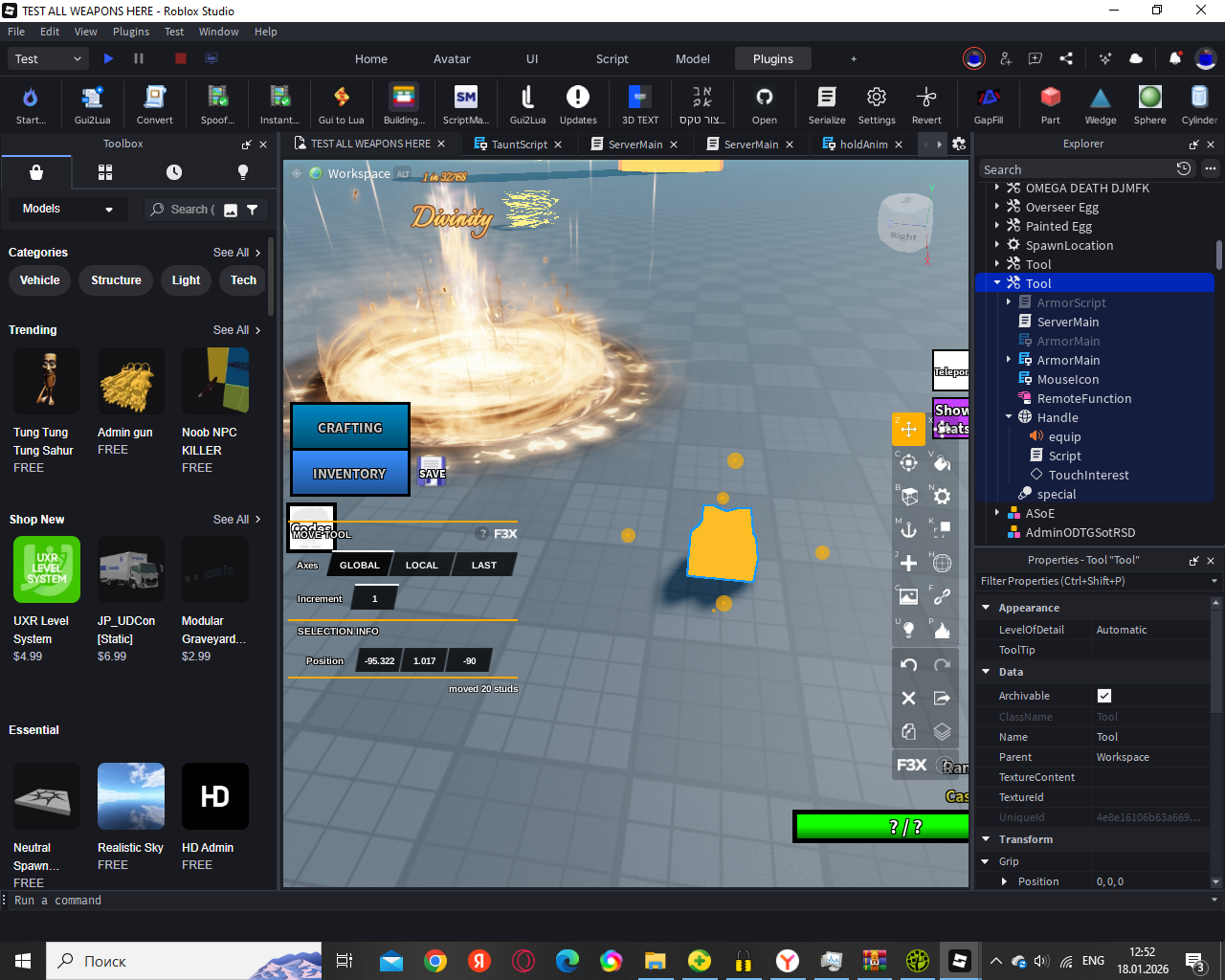Select F3X paint bucket tool

coord(942,462)
